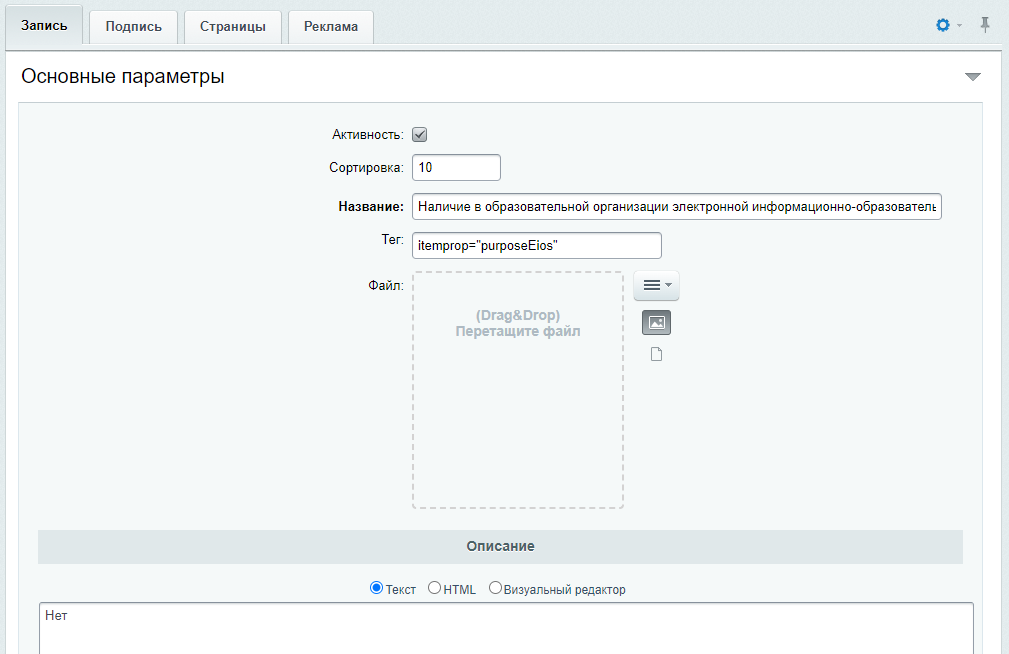The image size is (1009, 654).
Task: Open the hamburger file options menu
Action: pos(656,285)
